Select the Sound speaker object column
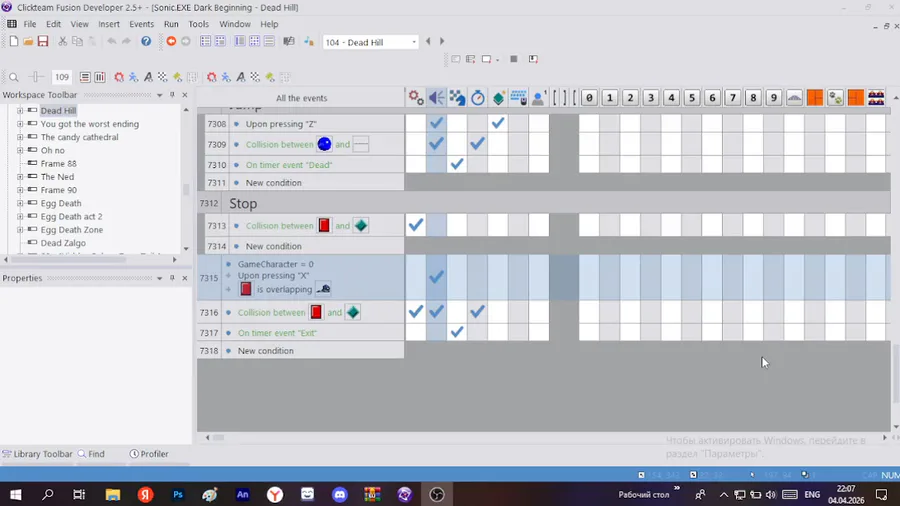The image size is (900, 506). pyautogui.click(x=436, y=98)
